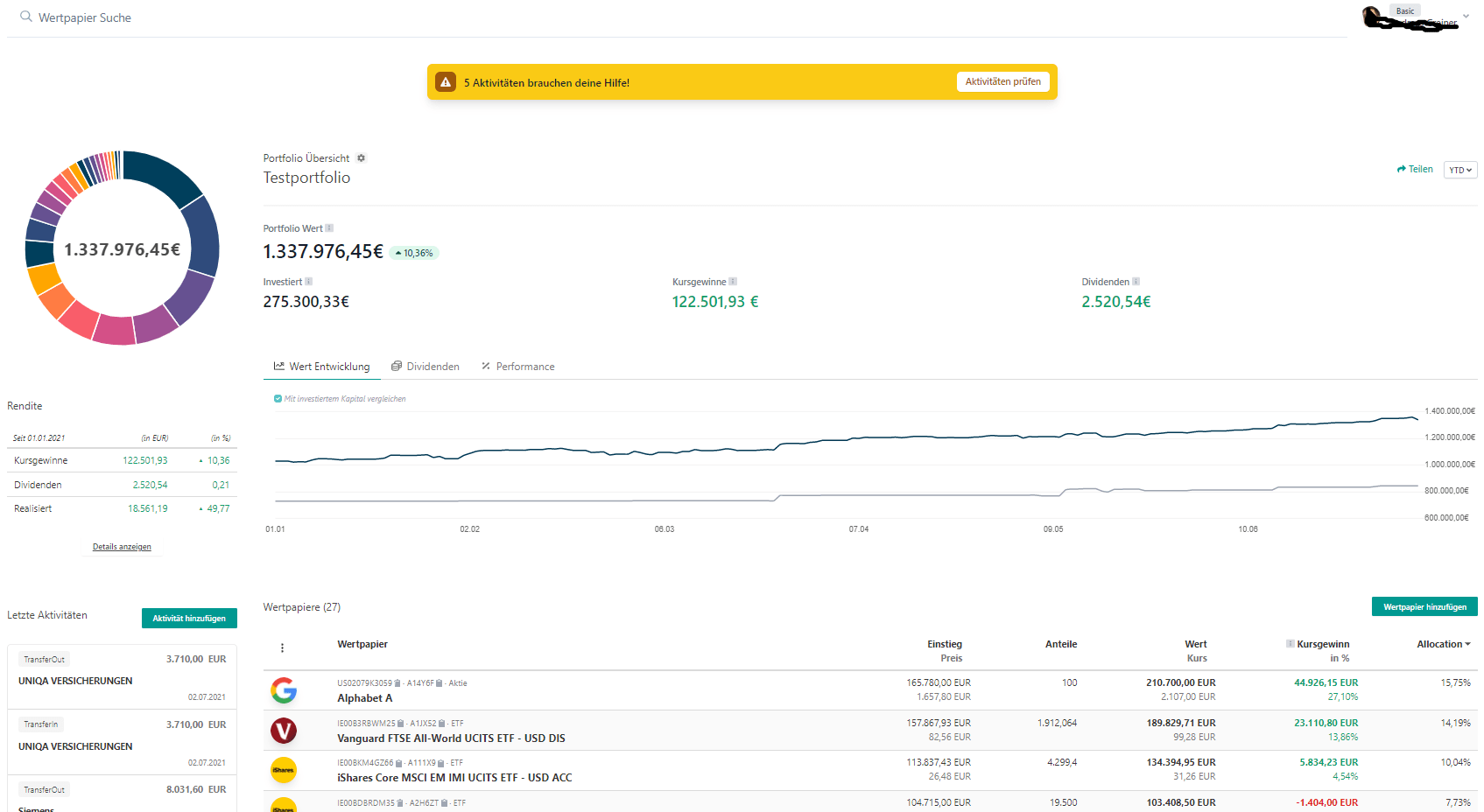Click info icon next to Investiert

click(x=308, y=282)
